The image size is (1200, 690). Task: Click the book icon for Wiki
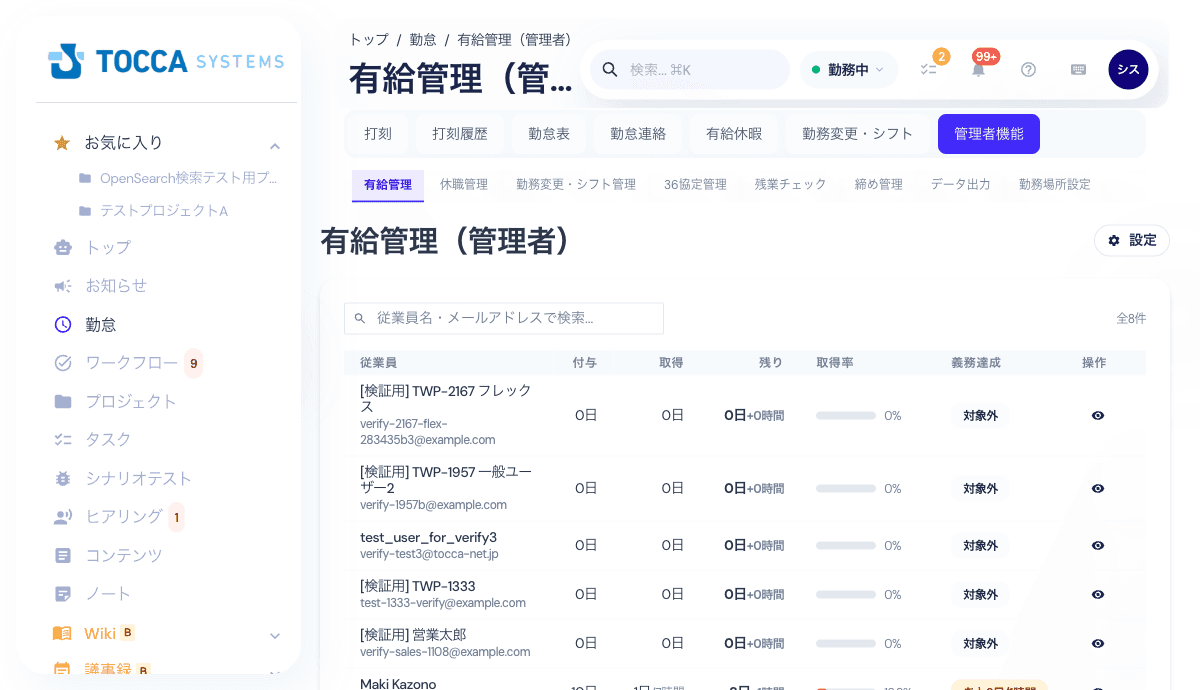tap(63, 633)
